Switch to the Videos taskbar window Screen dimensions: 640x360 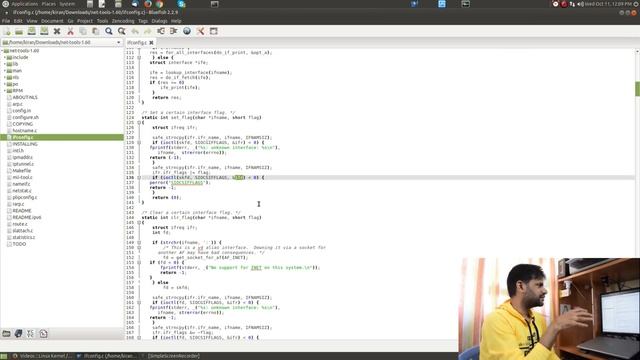coord(42,356)
